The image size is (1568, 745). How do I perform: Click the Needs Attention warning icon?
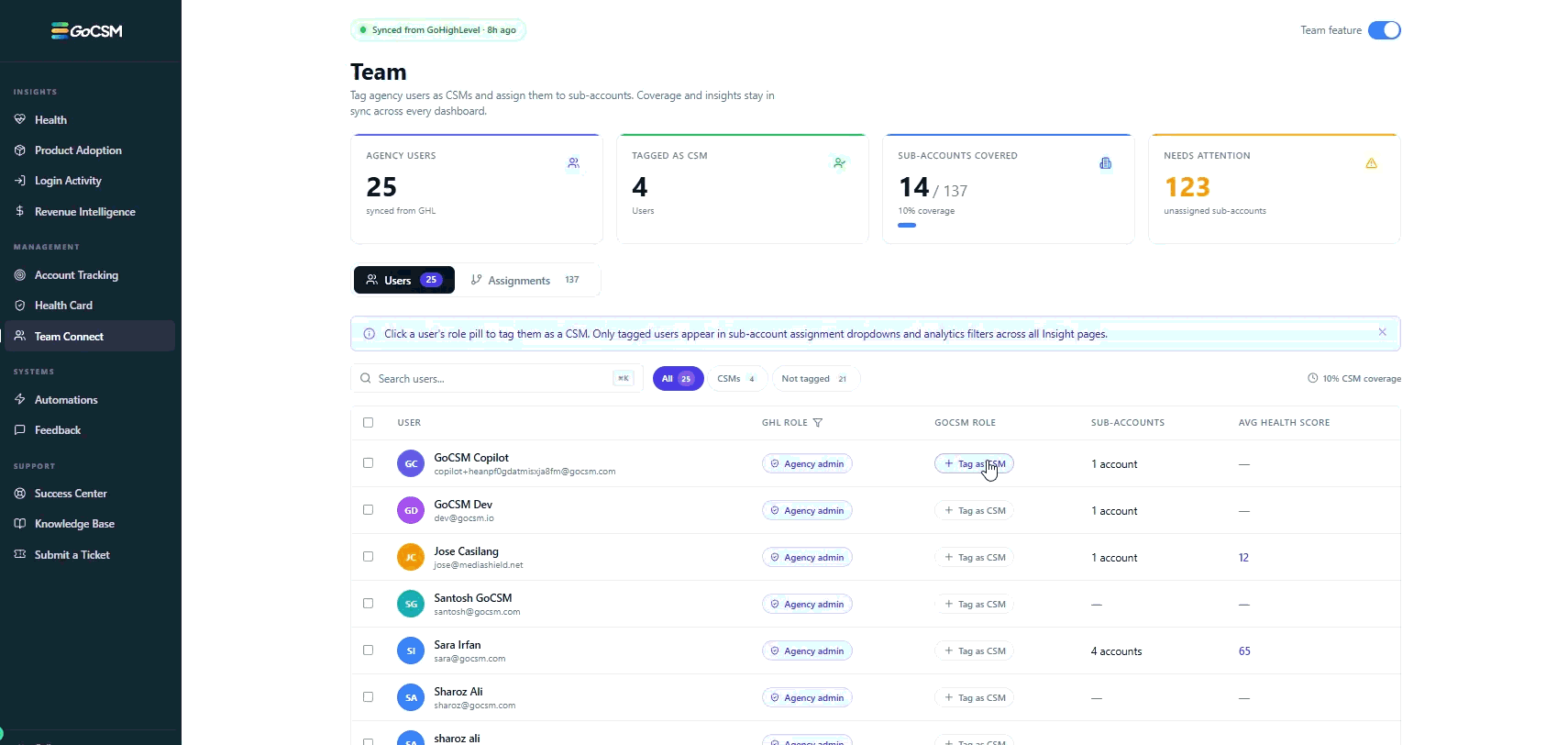tap(1372, 163)
